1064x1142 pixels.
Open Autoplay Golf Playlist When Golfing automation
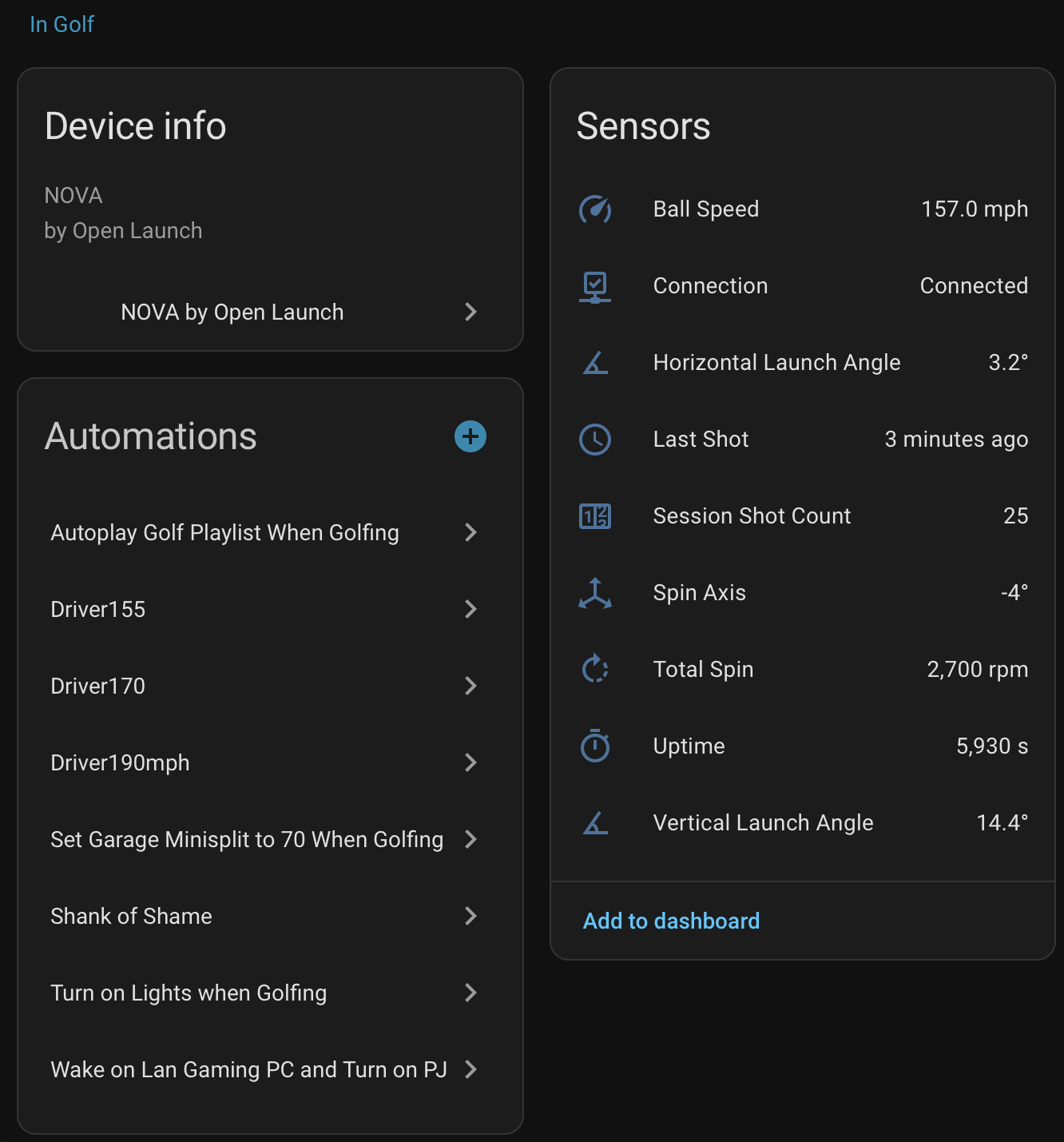coord(224,533)
